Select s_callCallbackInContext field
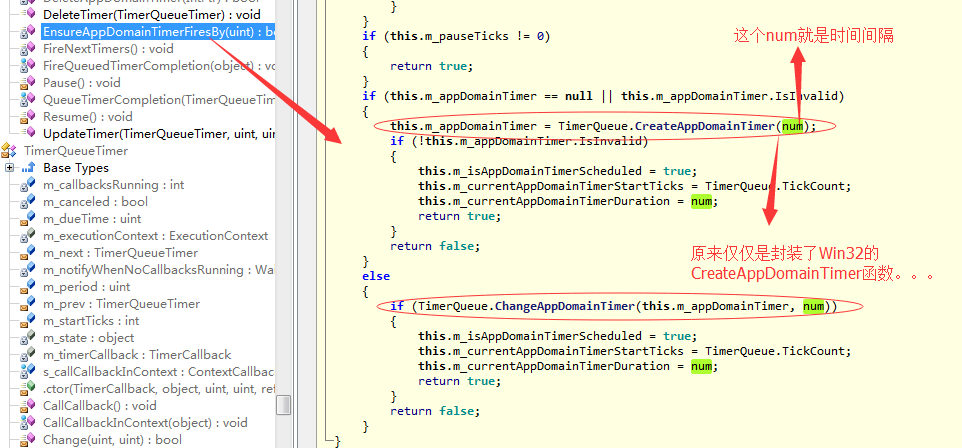The width and height of the screenshot is (962, 448). (x=159, y=371)
